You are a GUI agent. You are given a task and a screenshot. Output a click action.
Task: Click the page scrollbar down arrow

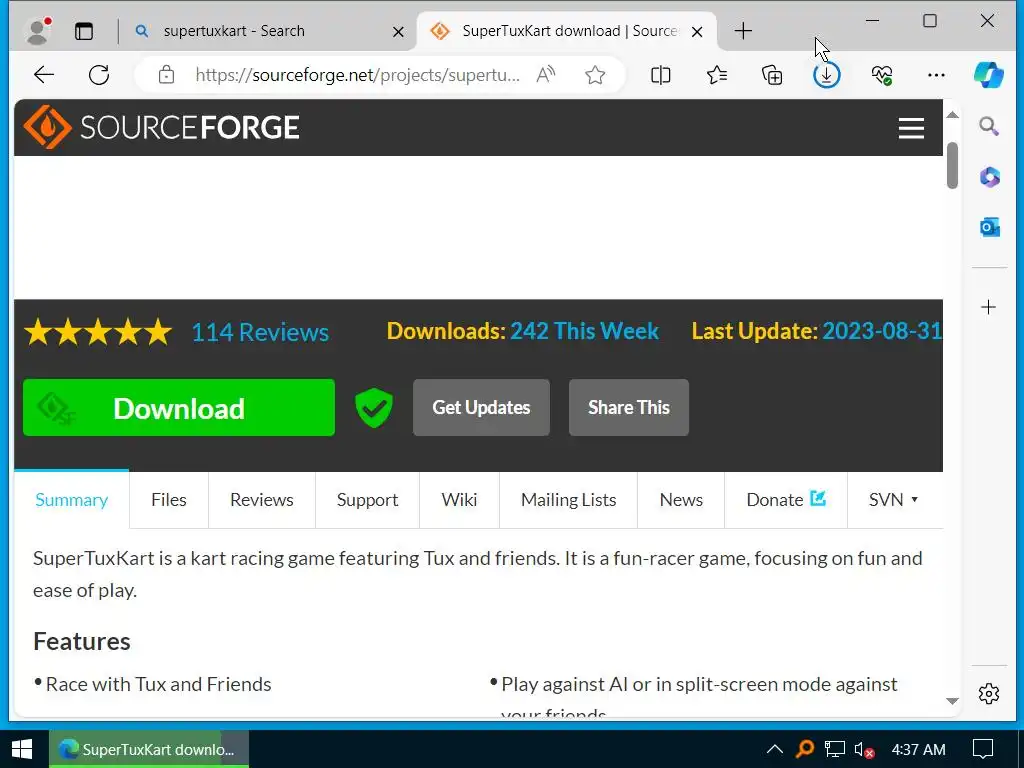(952, 701)
